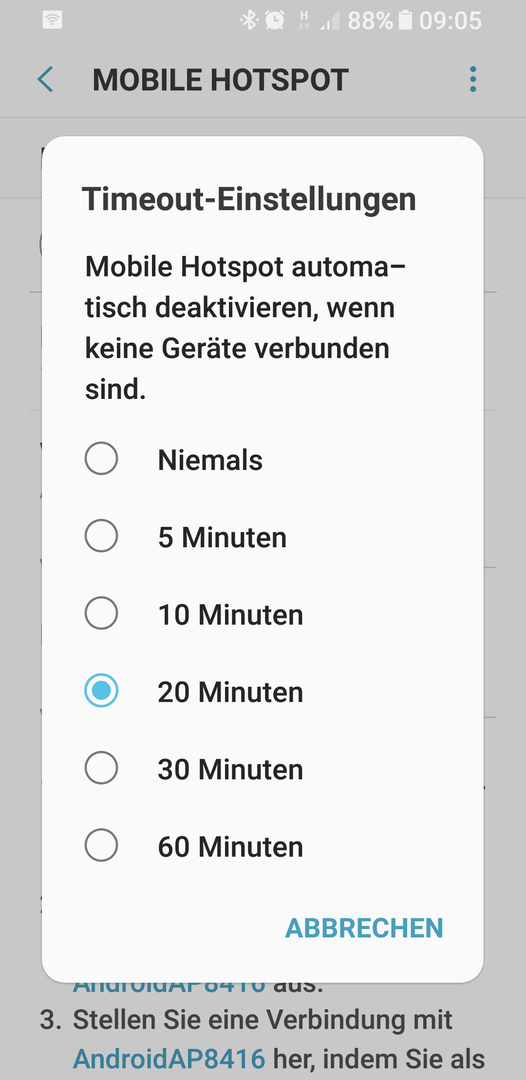
Task: Tap the Abbrechen button
Action: pyautogui.click(x=364, y=928)
